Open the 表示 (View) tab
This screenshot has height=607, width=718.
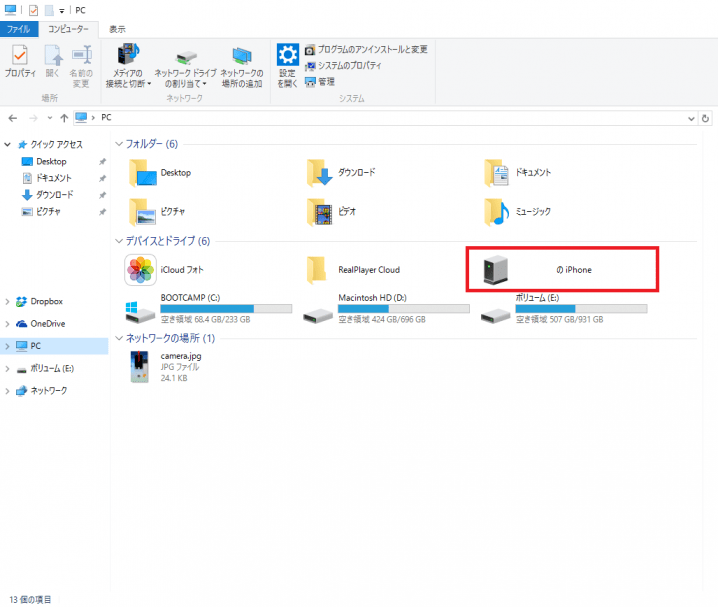point(117,29)
